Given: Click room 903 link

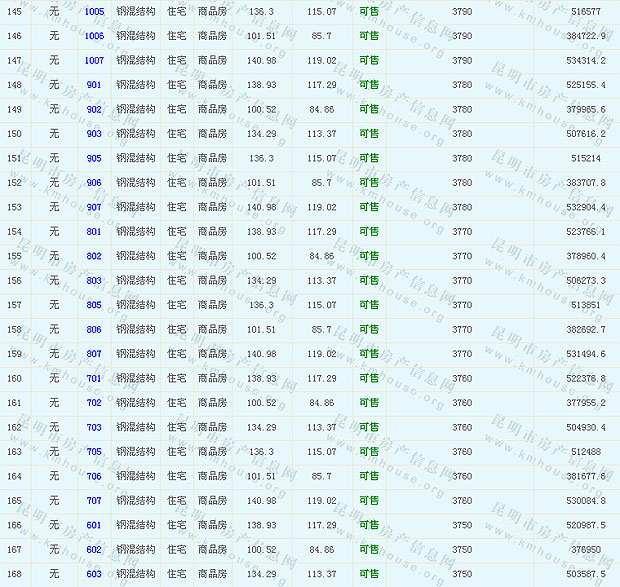Looking at the screenshot, I should click(94, 134).
